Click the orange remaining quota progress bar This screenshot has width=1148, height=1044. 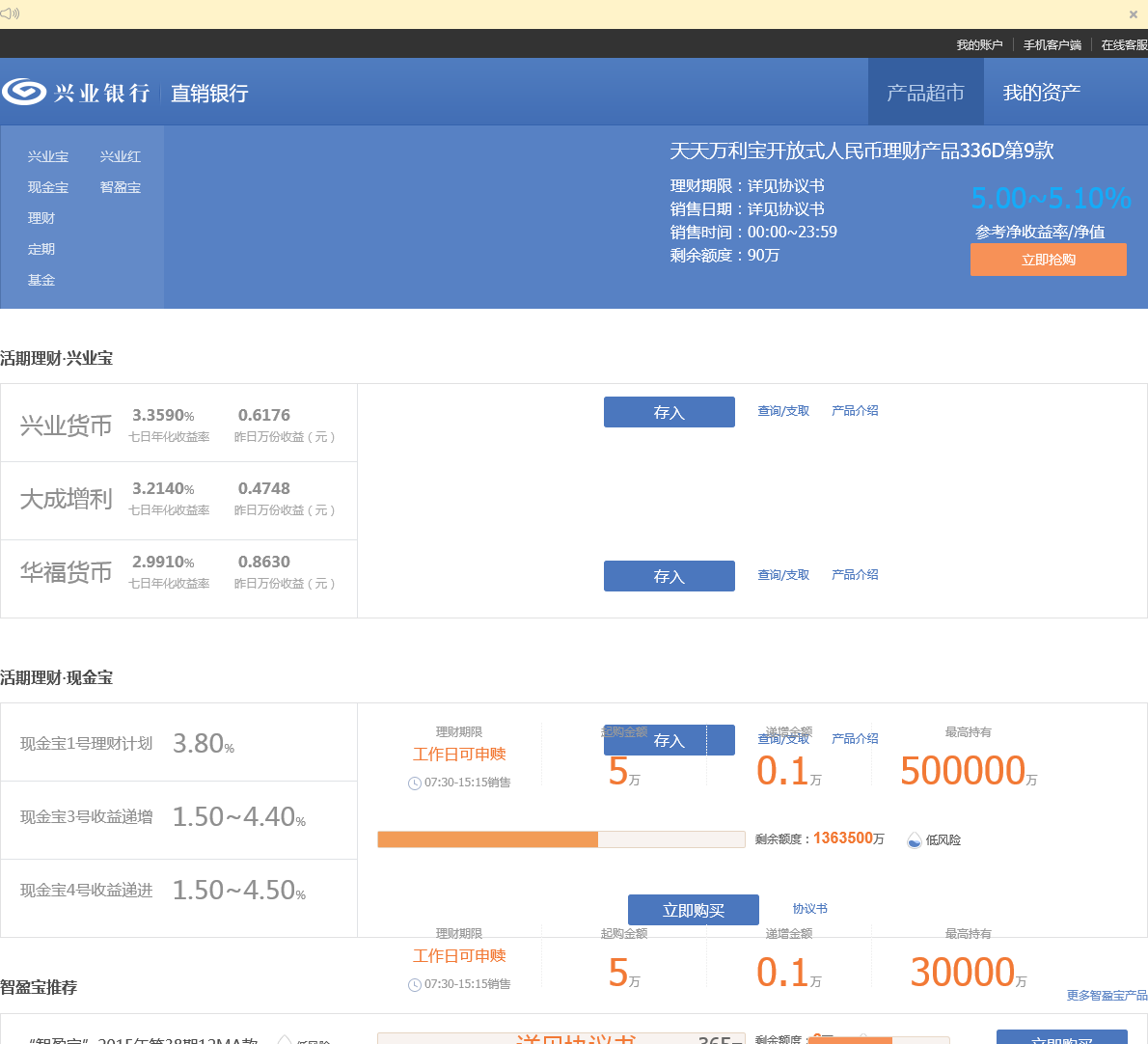(560, 839)
